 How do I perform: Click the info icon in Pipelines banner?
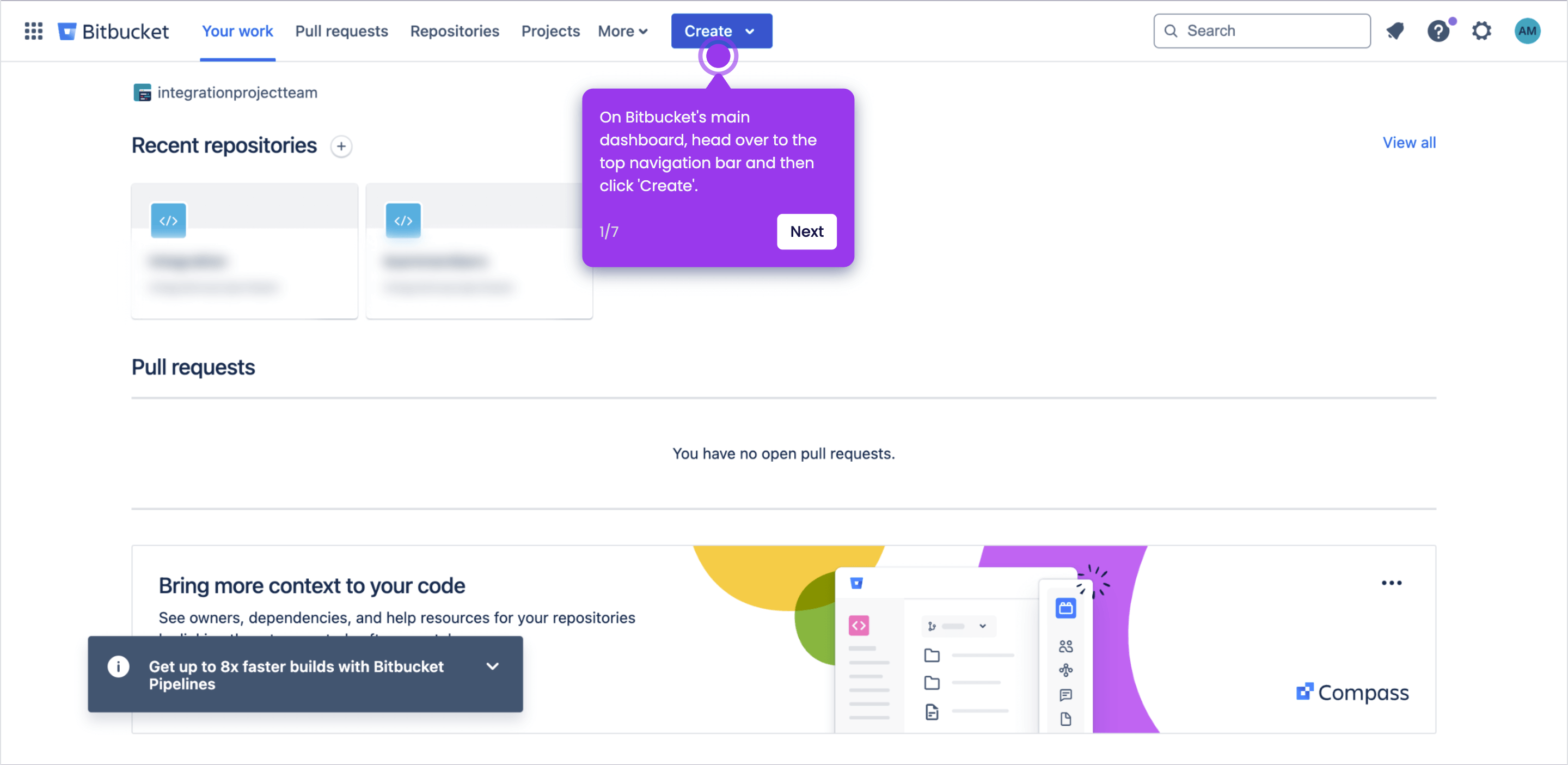119,666
